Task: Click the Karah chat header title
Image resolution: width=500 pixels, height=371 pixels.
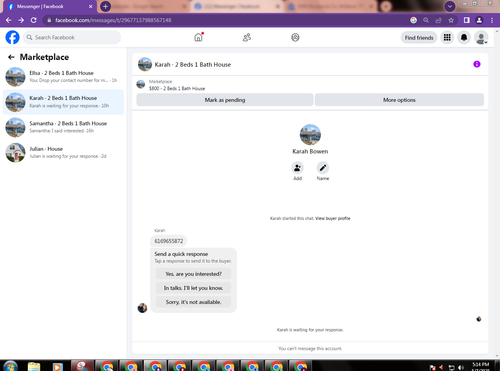Action: [x=193, y=65]
